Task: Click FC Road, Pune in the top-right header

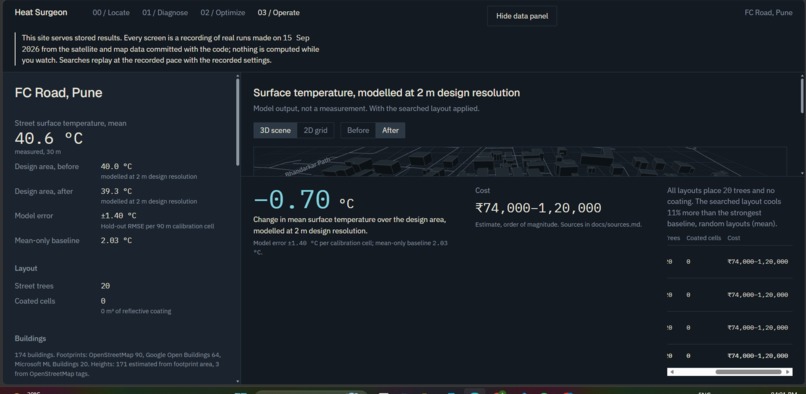Action: tap(768, 12)
